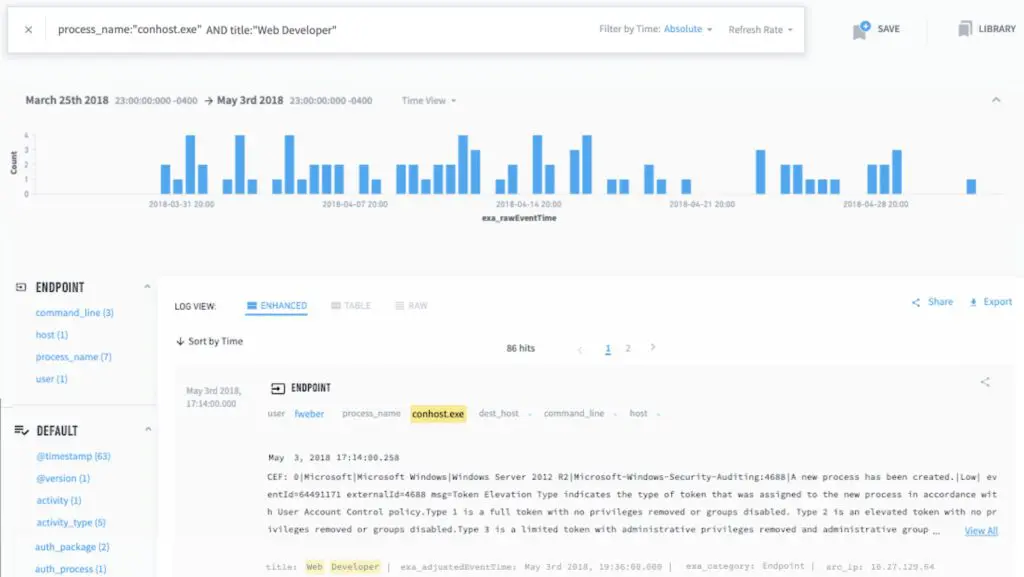1024x577 pixels.
Task: Click the Share icon above the results
Action: click(916, 302)
